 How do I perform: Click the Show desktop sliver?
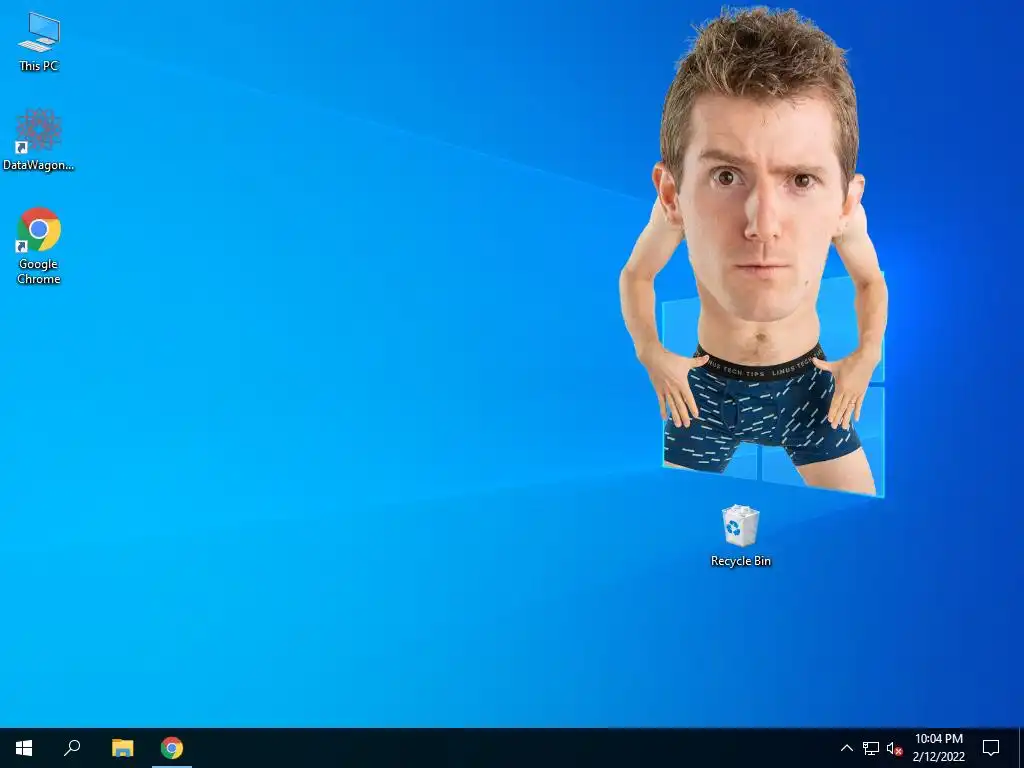[1021, 748]
